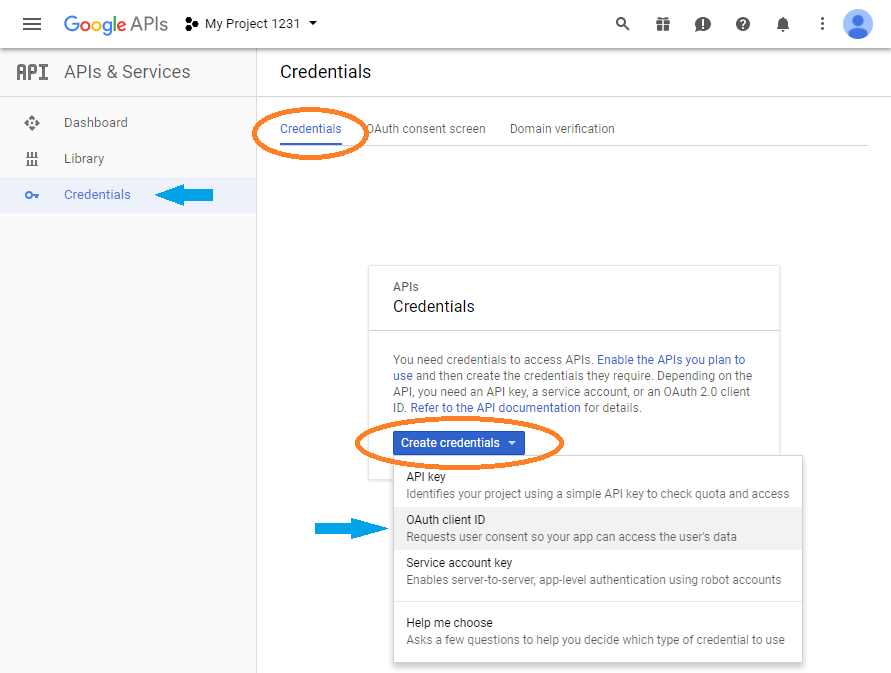891x673 pixels.
Task: Open Refer to the API documentation link
Action: 496,408
